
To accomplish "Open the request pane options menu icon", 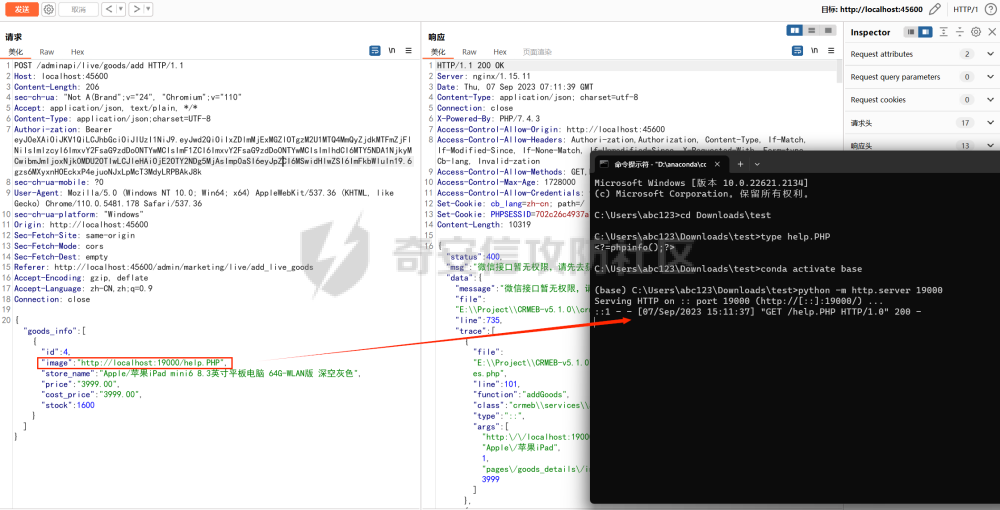I will pyautogui.click(x=408, y=50).
